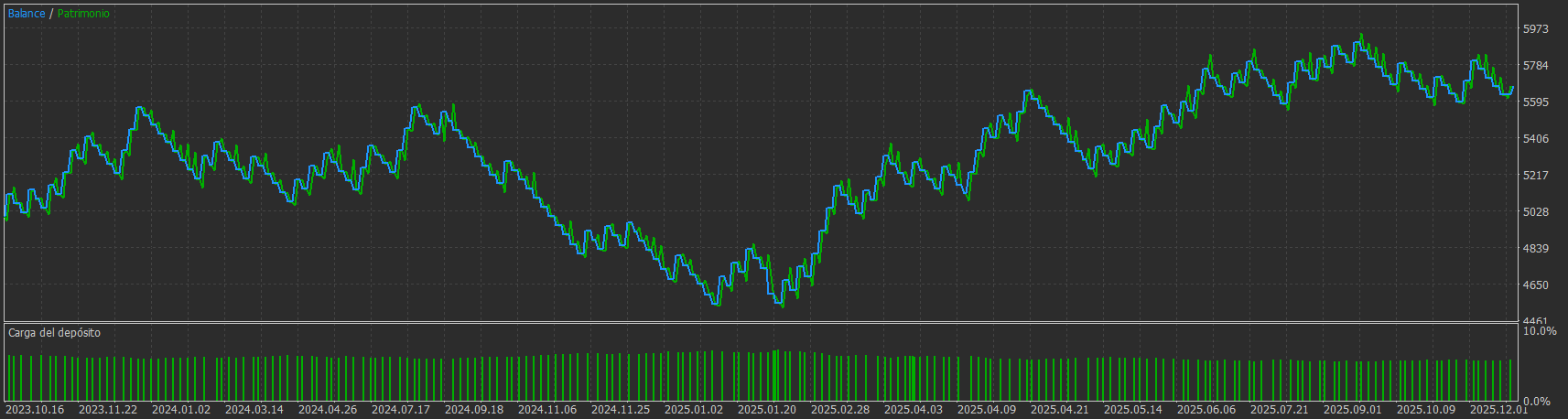This screenshot has width=1568, height=419.
Task: Click the 5973 value on price axis
Action: pos(1536,29)
